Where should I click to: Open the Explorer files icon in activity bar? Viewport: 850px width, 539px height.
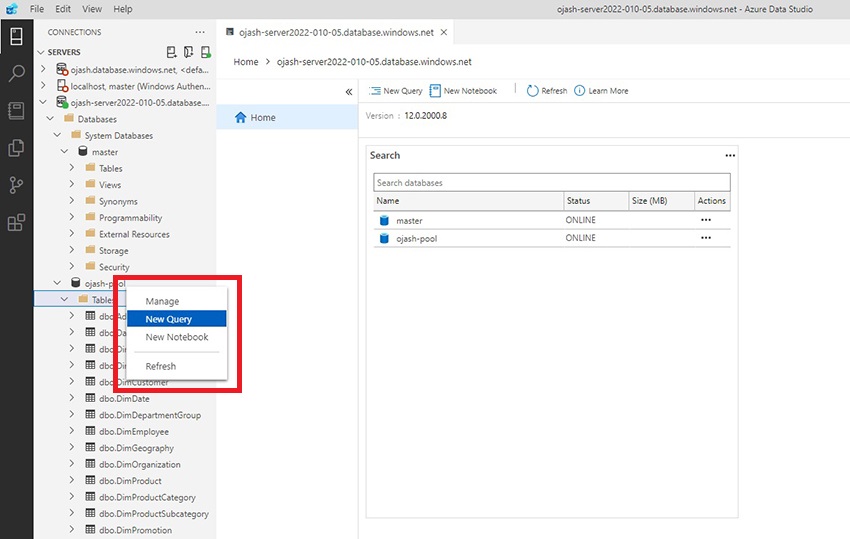coord(16,148)
